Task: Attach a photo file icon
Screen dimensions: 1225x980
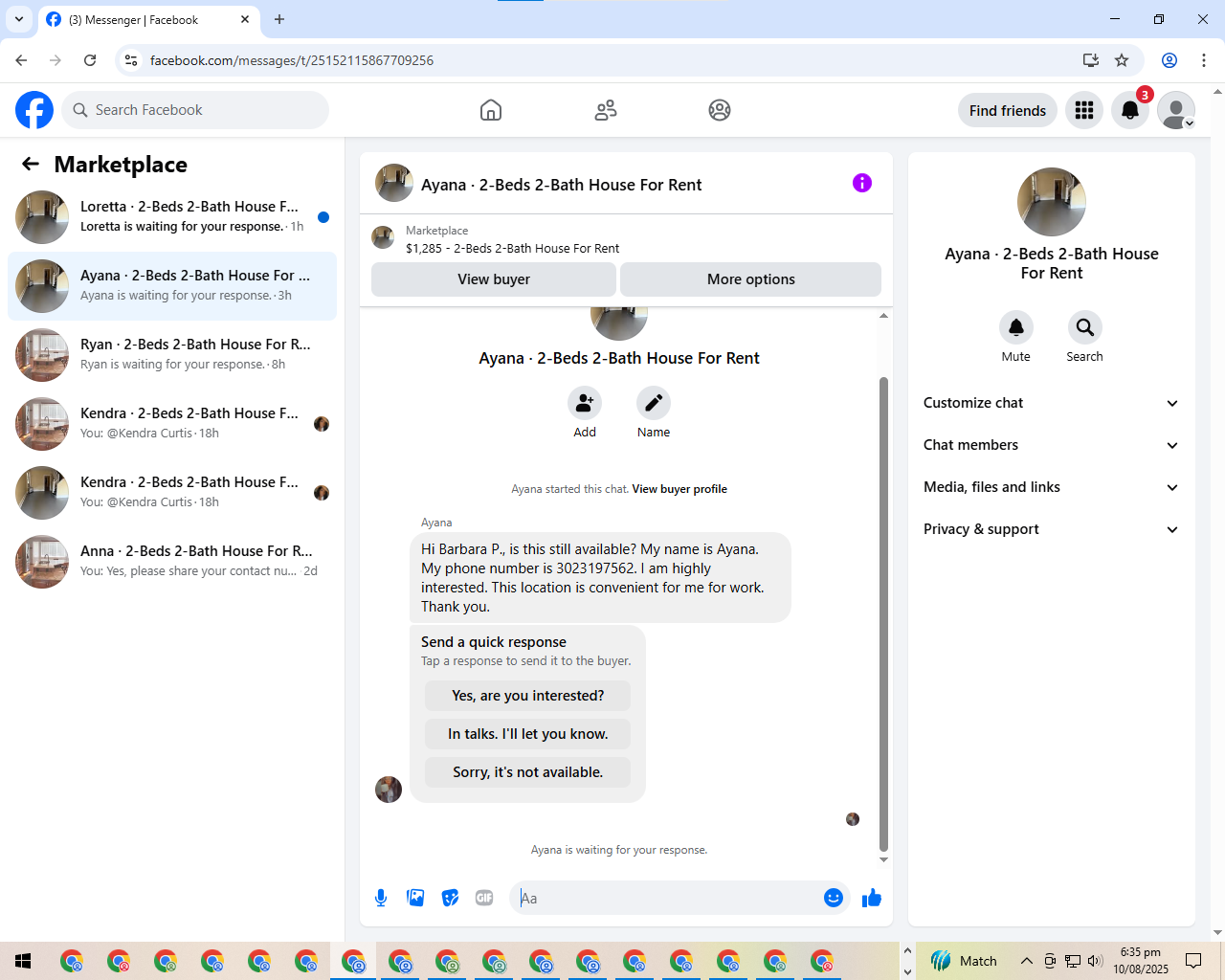Action: pyautogui.click(x=415, y=898)
